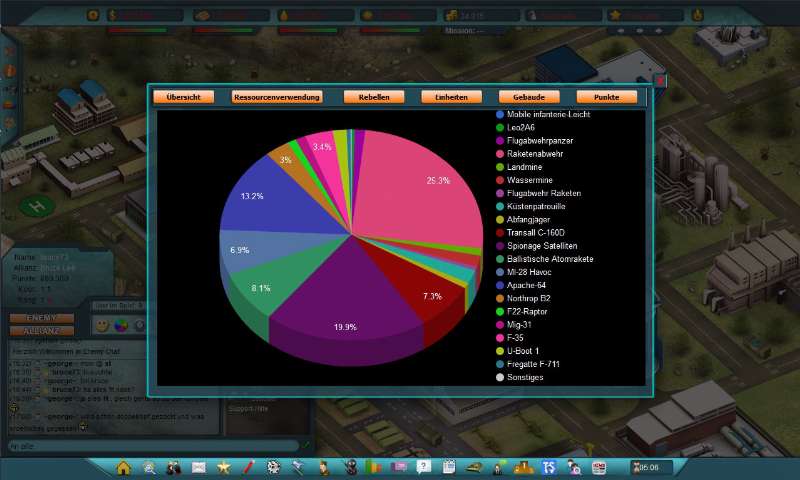This screenshot has height=480, width=800.
Task: Click the Sonstiges legend entry
Action: [x=519, y=377]
